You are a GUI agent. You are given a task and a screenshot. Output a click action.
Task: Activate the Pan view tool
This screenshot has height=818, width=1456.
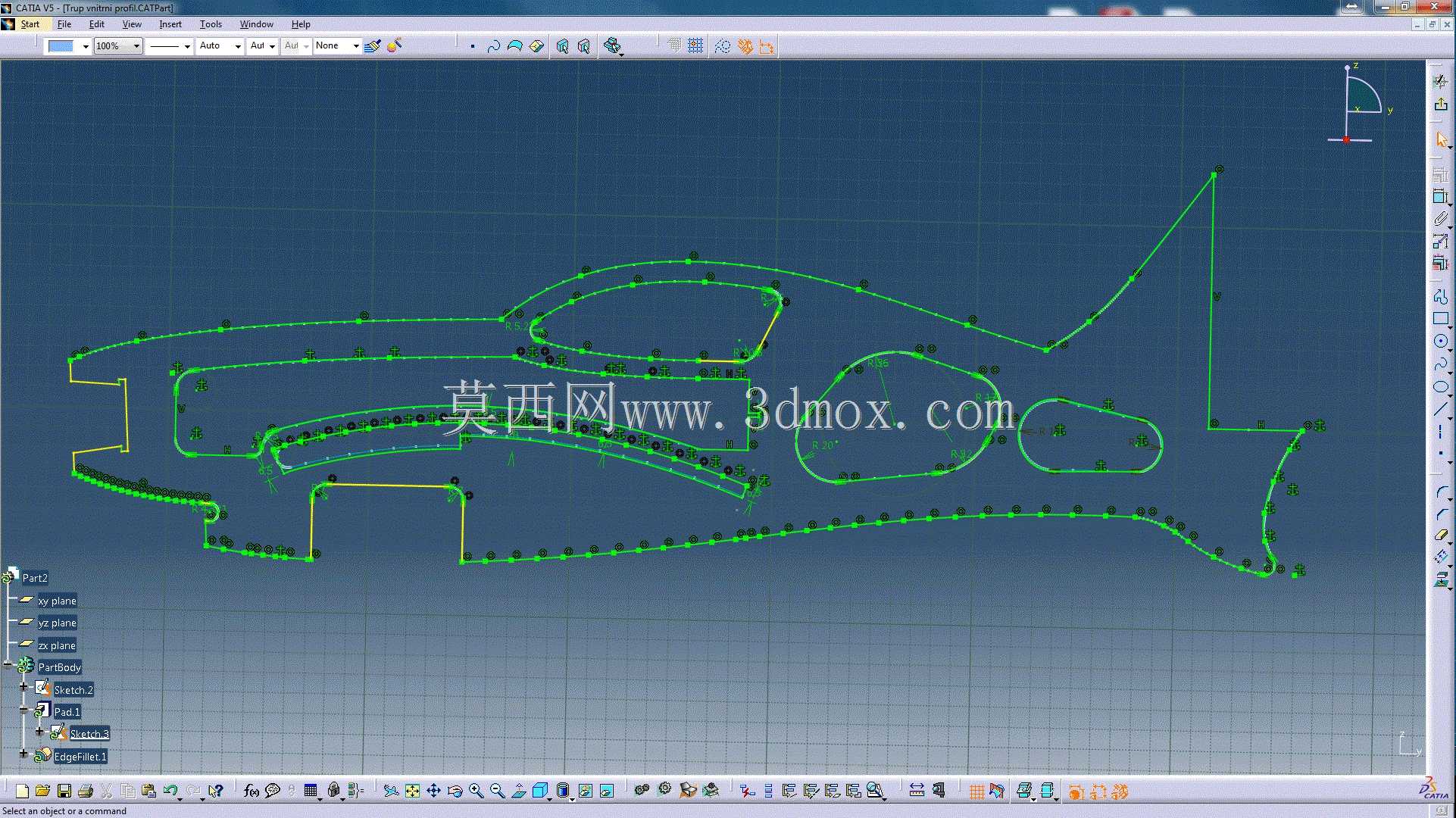[x=433, y=791]
